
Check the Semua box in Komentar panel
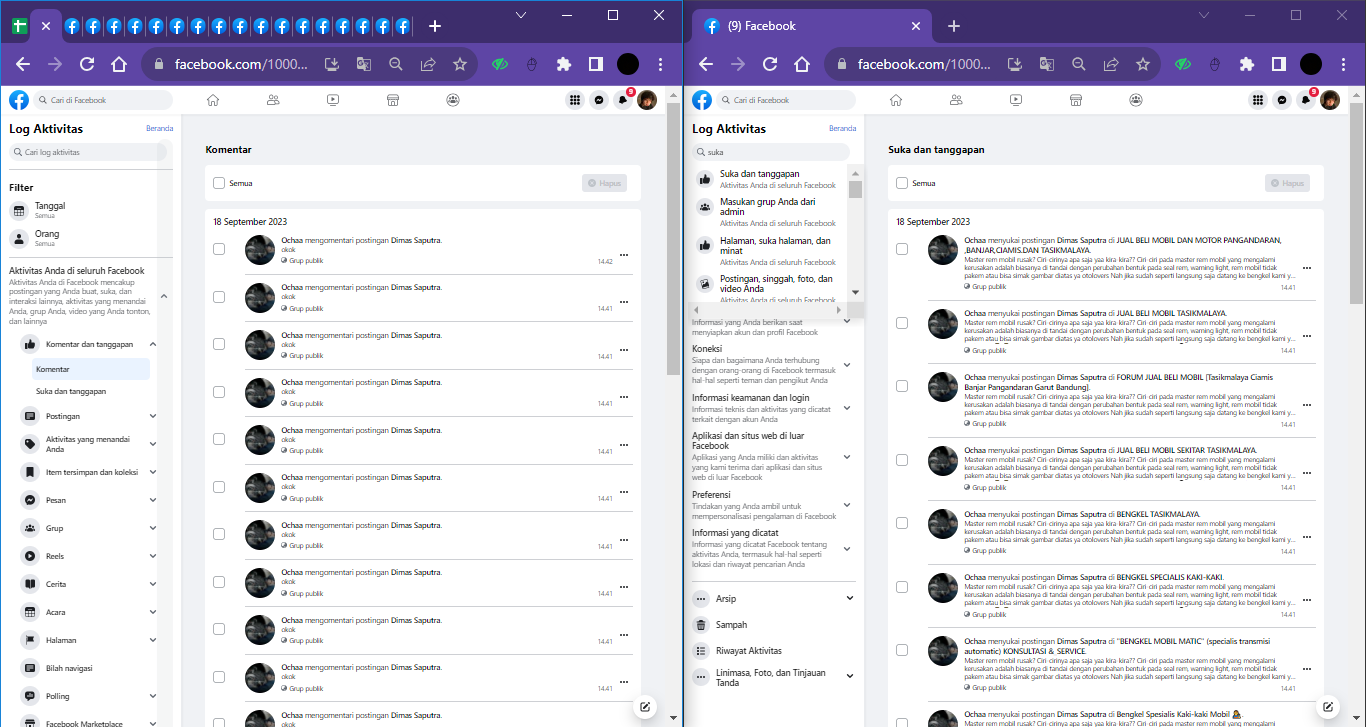219,183
